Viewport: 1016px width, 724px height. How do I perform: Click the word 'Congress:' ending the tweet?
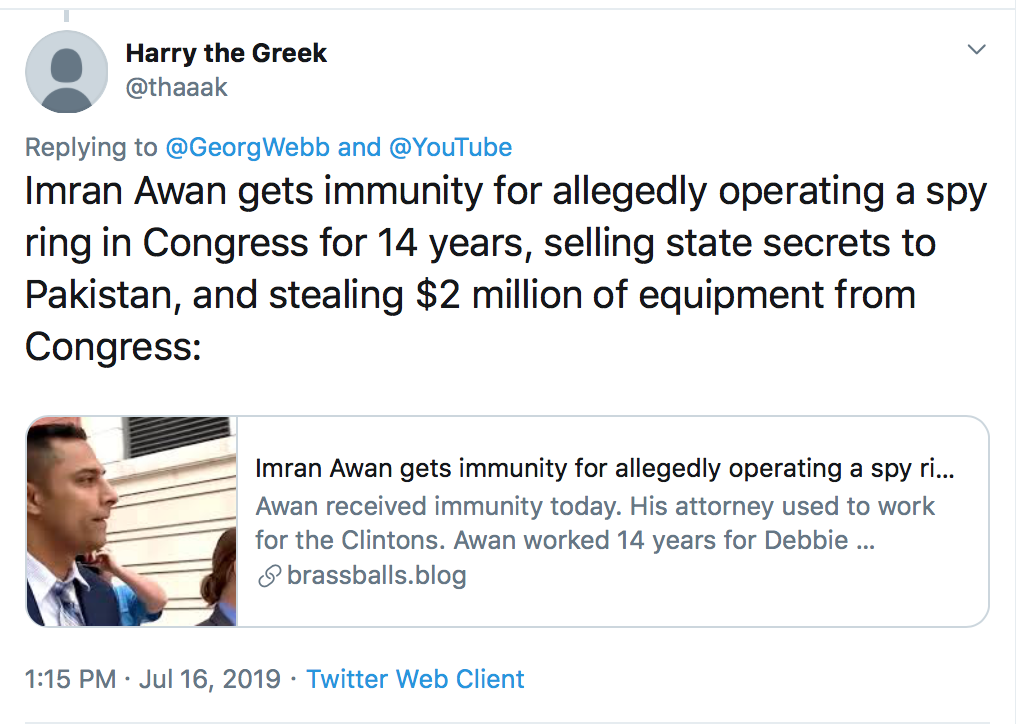(x=113, y=346)
